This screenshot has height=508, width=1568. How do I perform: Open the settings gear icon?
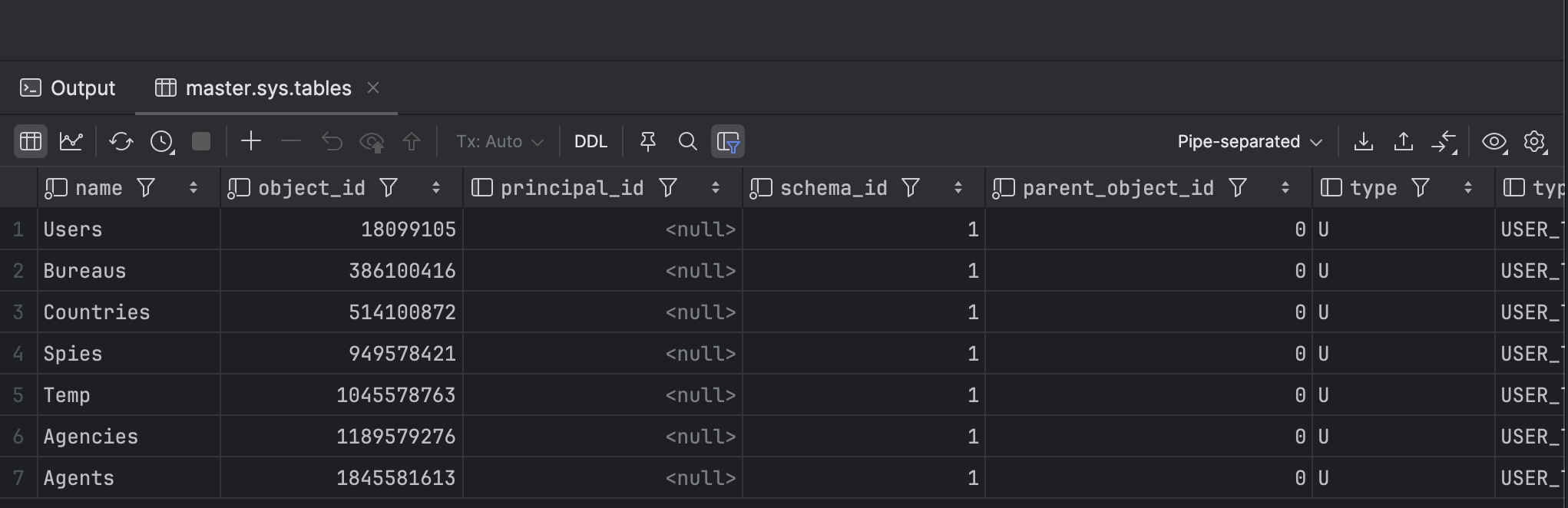click(1534, 142)
